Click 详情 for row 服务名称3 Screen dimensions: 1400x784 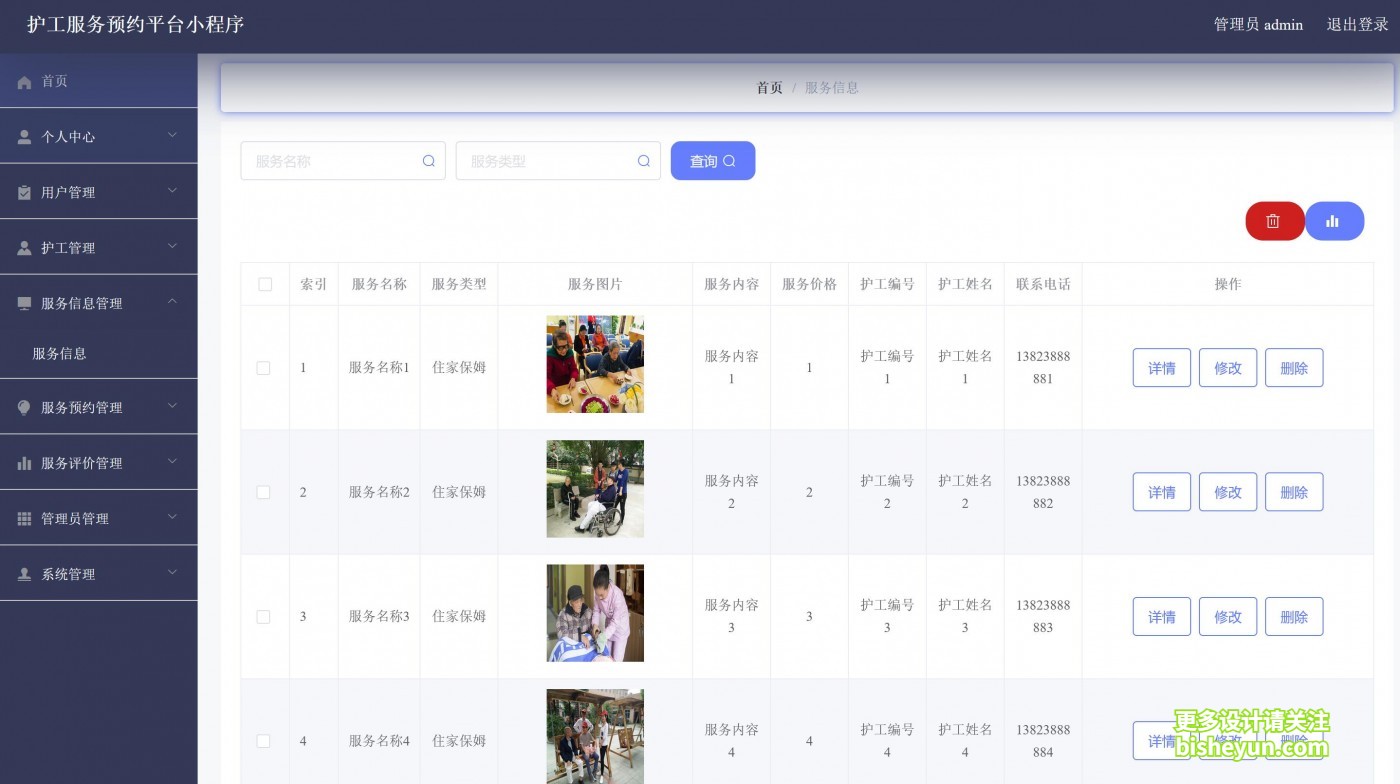(x=1162, y=617)
